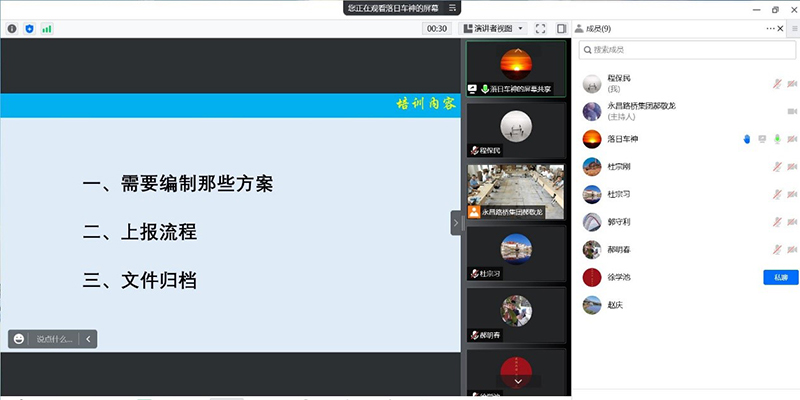Toggle muted microphone for 程保民
This screenshot has width=800, height=400.
click(x=777, y=84)
